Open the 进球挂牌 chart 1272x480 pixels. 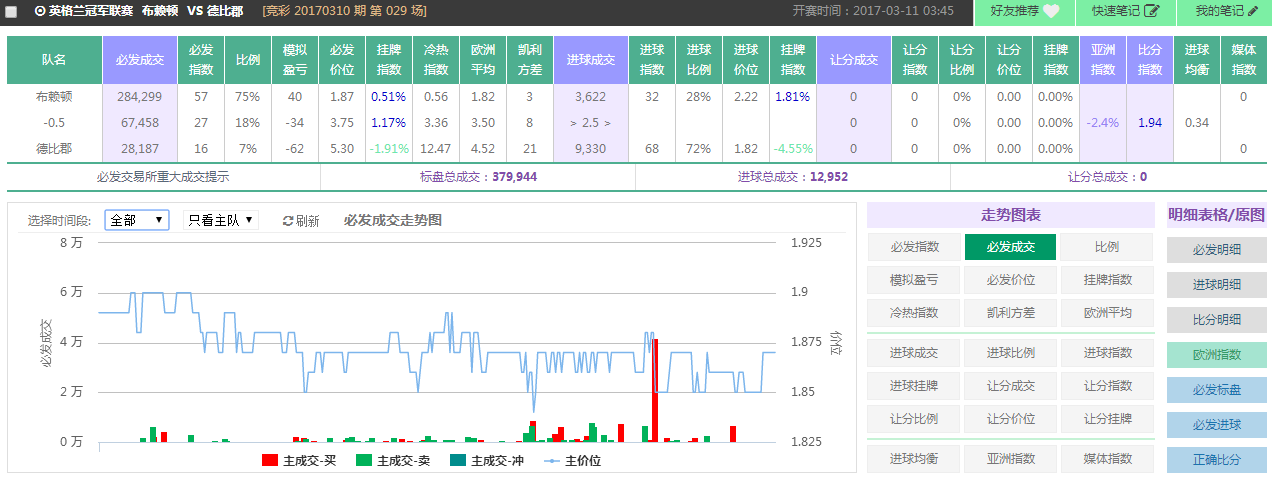(x=914, y=385)
